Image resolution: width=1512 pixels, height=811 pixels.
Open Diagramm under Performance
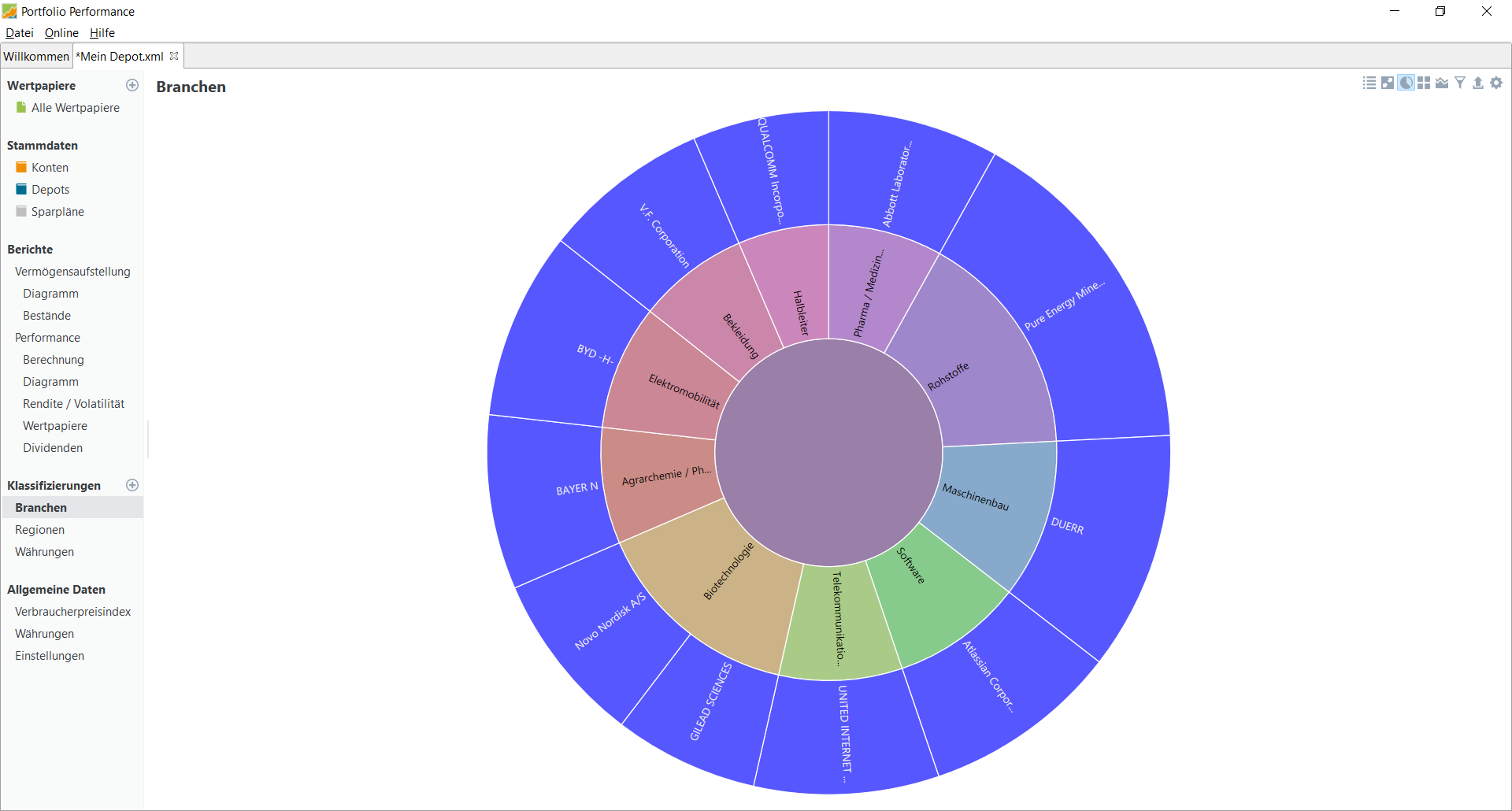coord(50,382)
